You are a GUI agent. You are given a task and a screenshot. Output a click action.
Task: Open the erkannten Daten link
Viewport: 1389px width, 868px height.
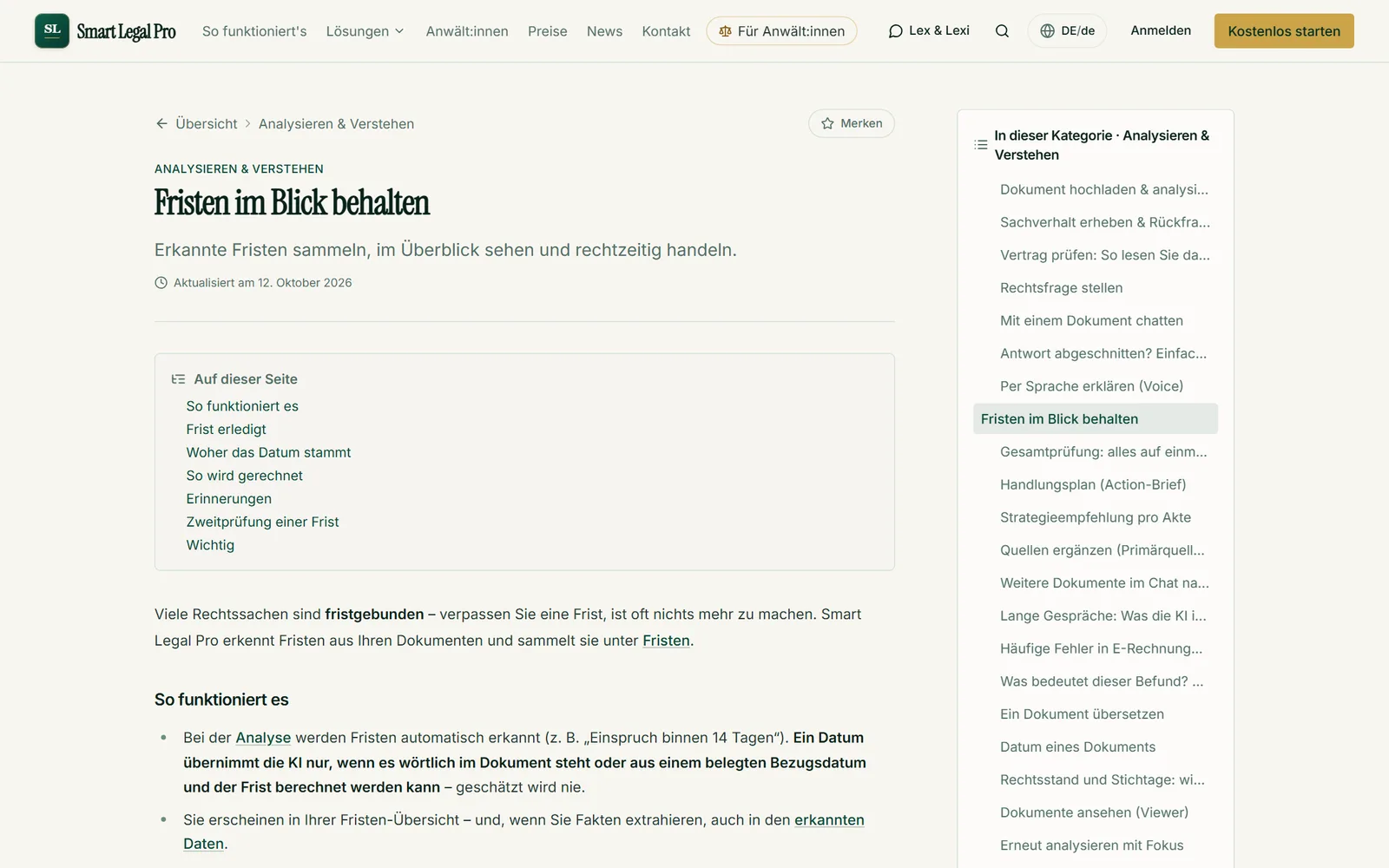pyautogui.click(x=829, y=820)
